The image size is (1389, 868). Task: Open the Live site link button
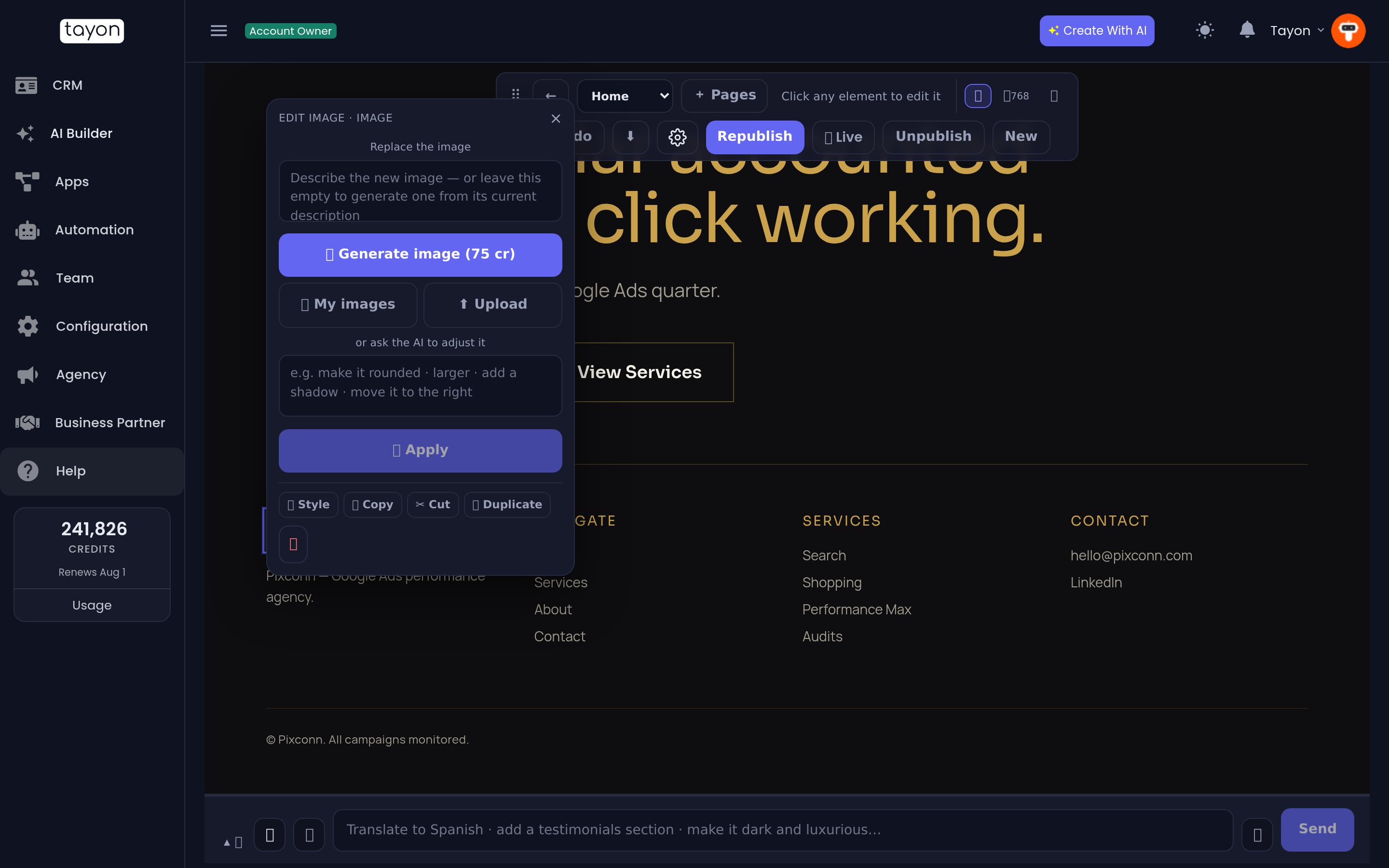843,136
